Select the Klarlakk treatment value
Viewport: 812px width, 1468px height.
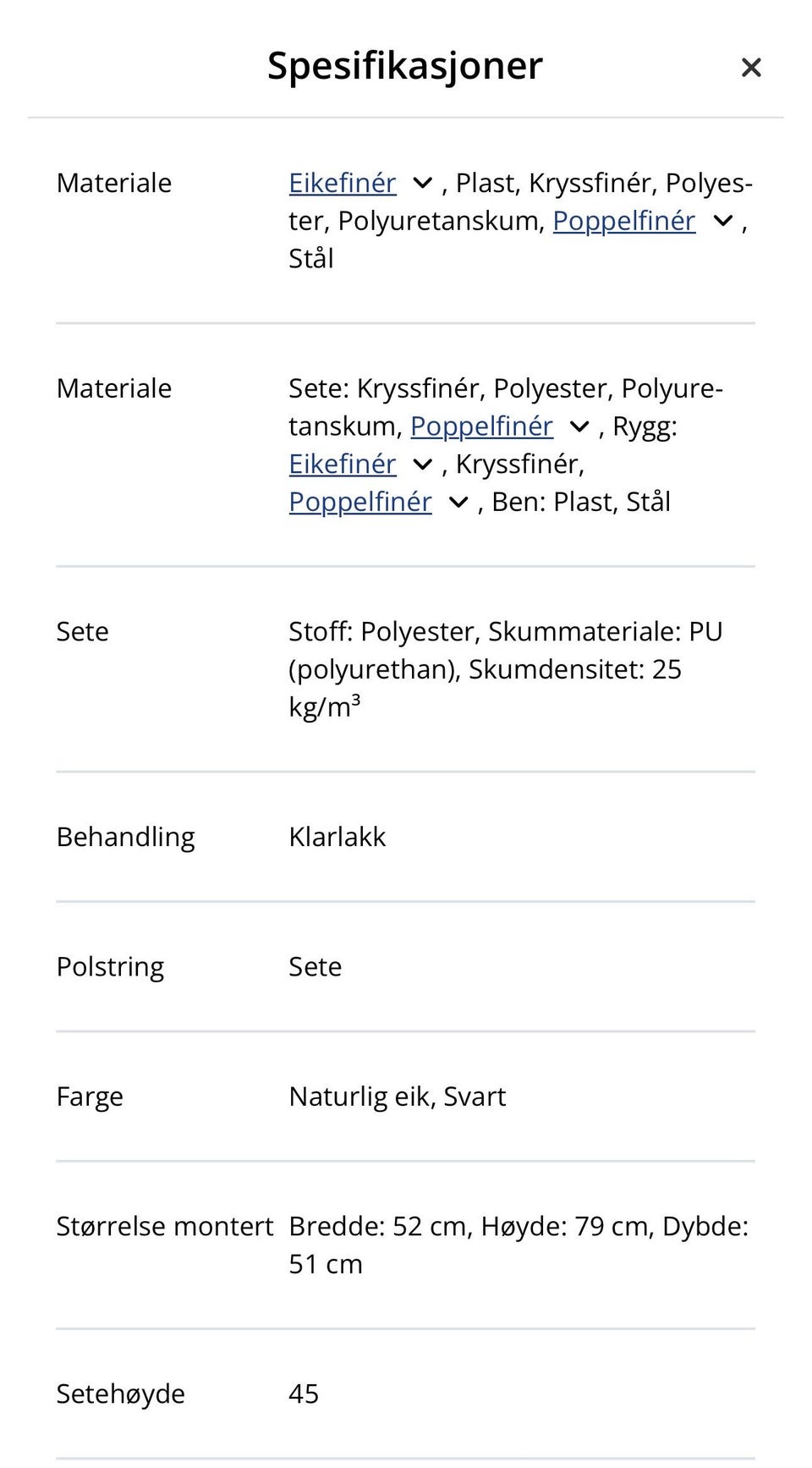337,837
